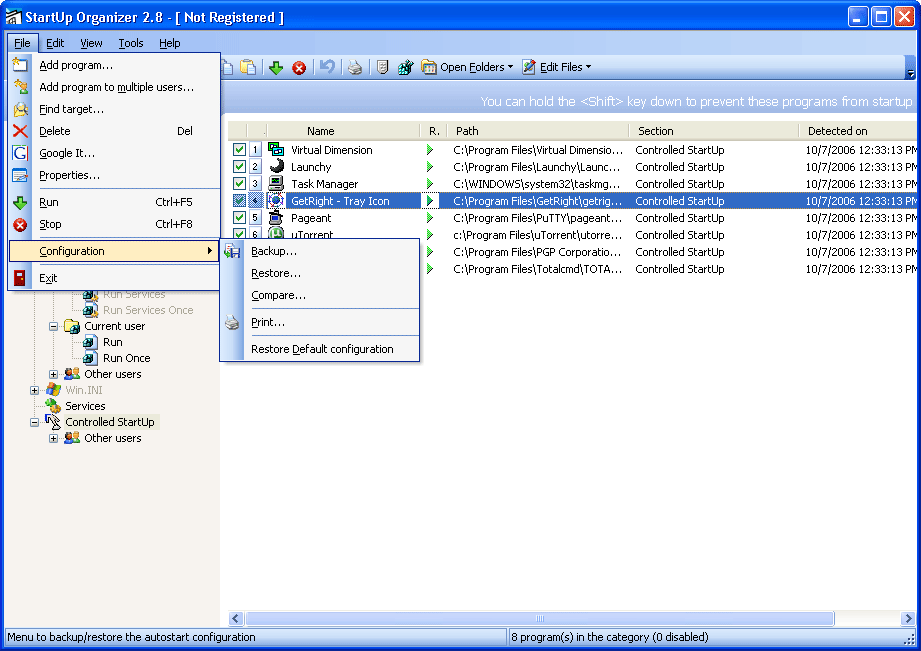Click the Virtual Dimension program icon

276,149
